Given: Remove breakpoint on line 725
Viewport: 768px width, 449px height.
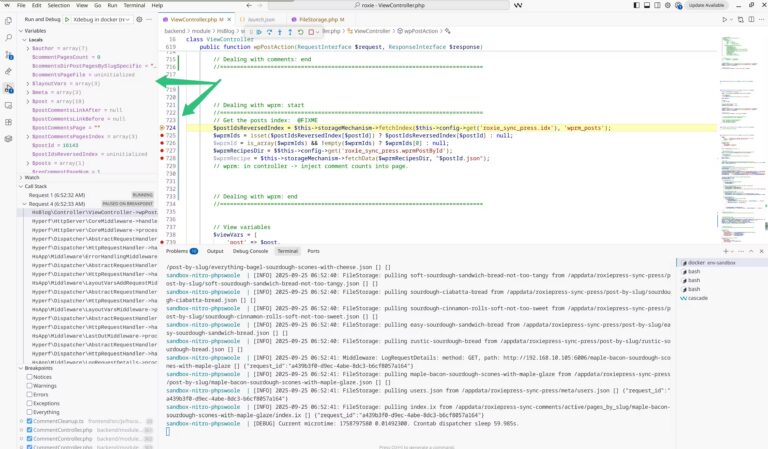Looking at the screenshot, I should coord(162,136).
